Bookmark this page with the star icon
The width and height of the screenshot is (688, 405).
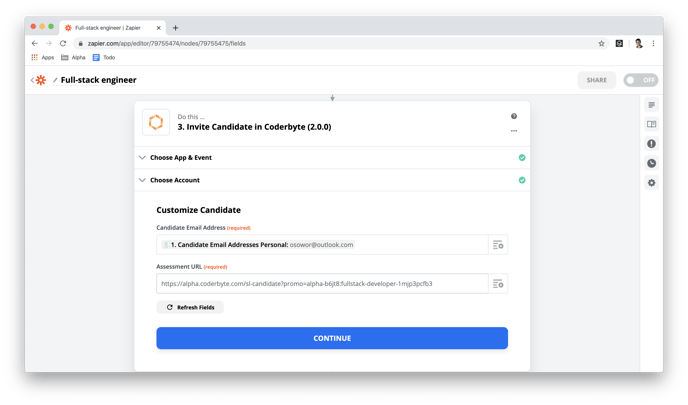601,43
